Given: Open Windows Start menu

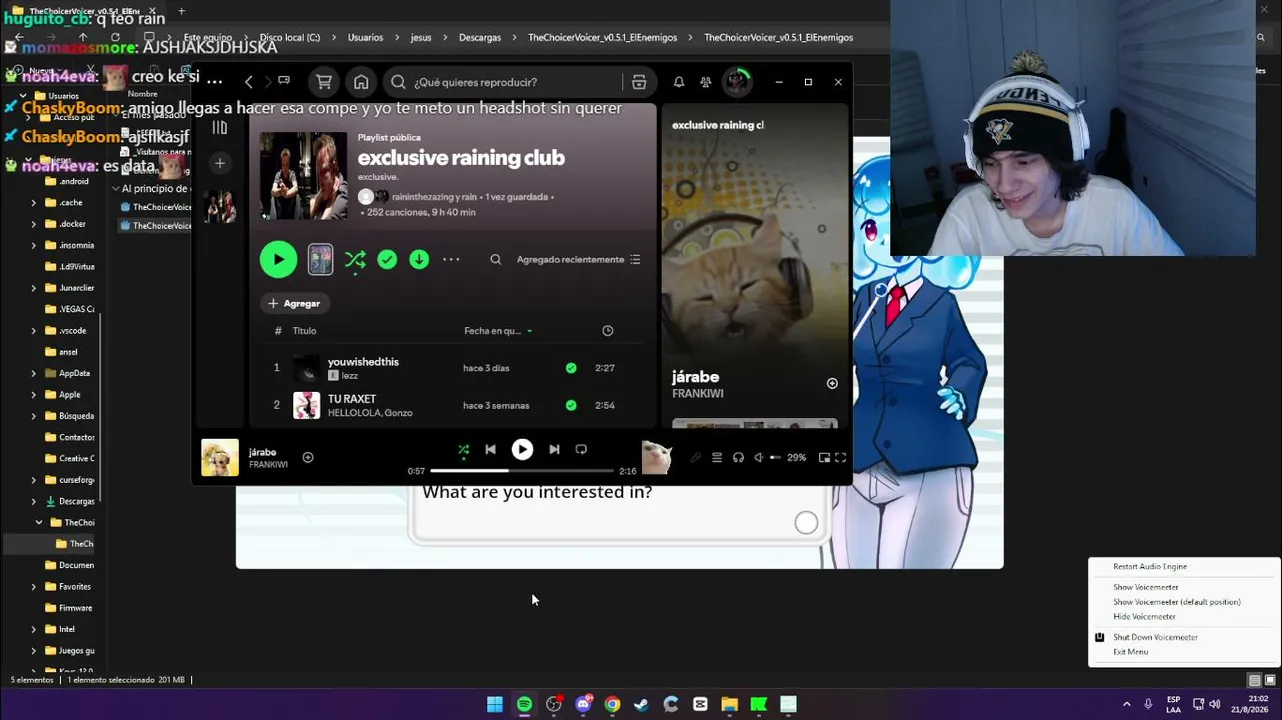Looking at the screenshot, I should coord(495,705).
